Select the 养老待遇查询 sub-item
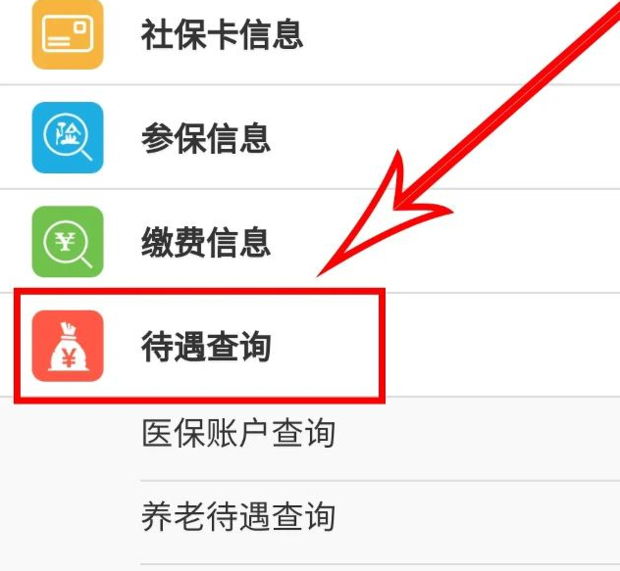Viewport: 620px width, 571px height. pos(238,516)
